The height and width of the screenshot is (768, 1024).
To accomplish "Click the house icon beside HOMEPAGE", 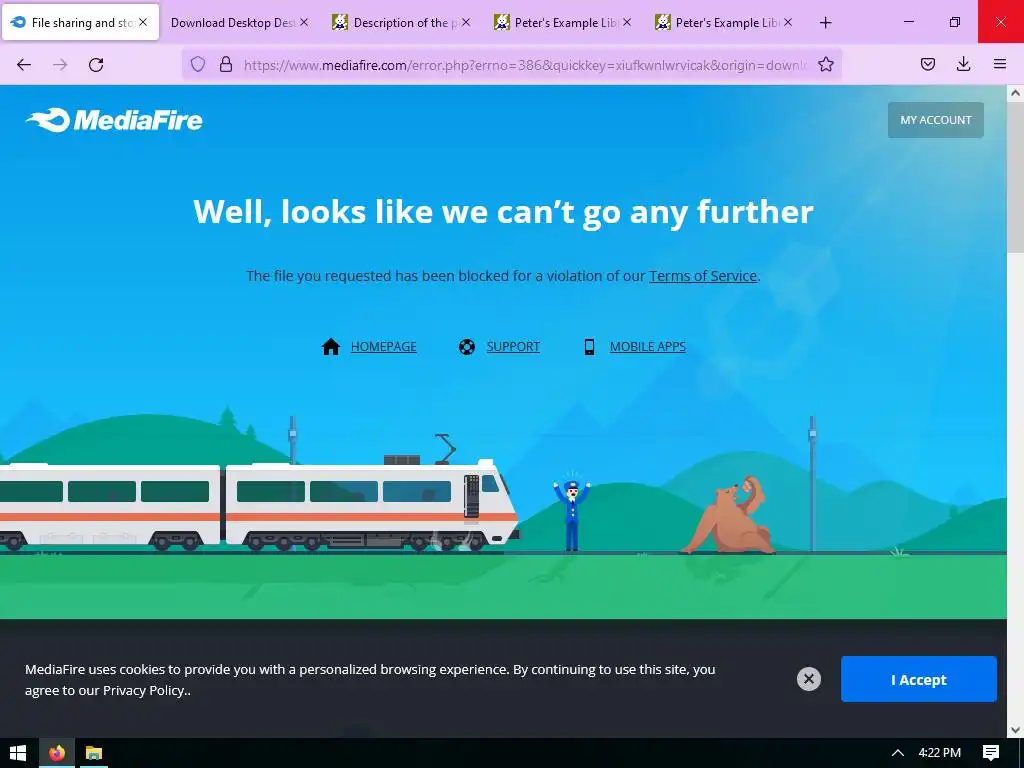I will [x=331, y=346].
